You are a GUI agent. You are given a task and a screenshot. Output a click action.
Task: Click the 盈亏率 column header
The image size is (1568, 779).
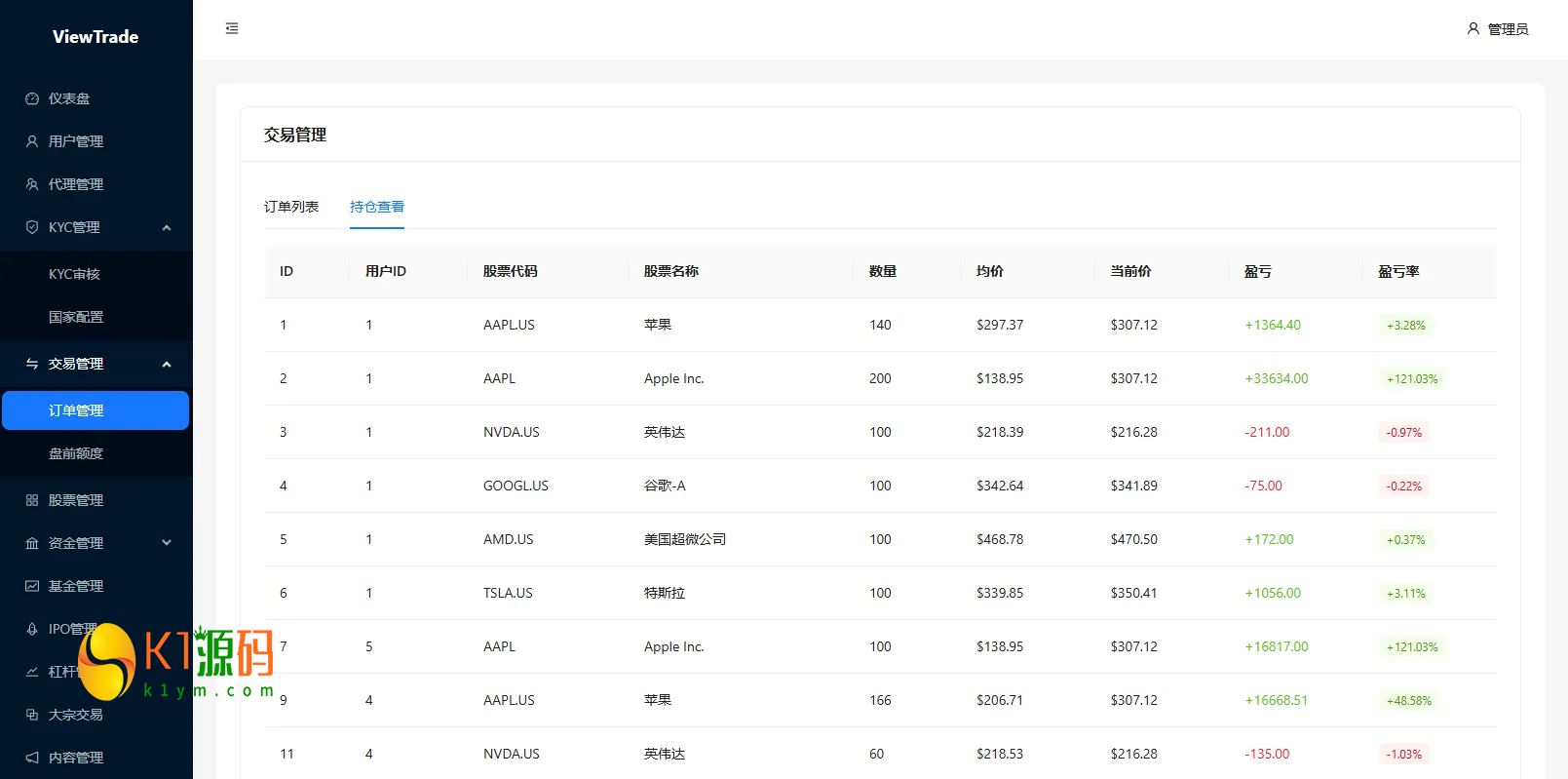[1398, 271]
